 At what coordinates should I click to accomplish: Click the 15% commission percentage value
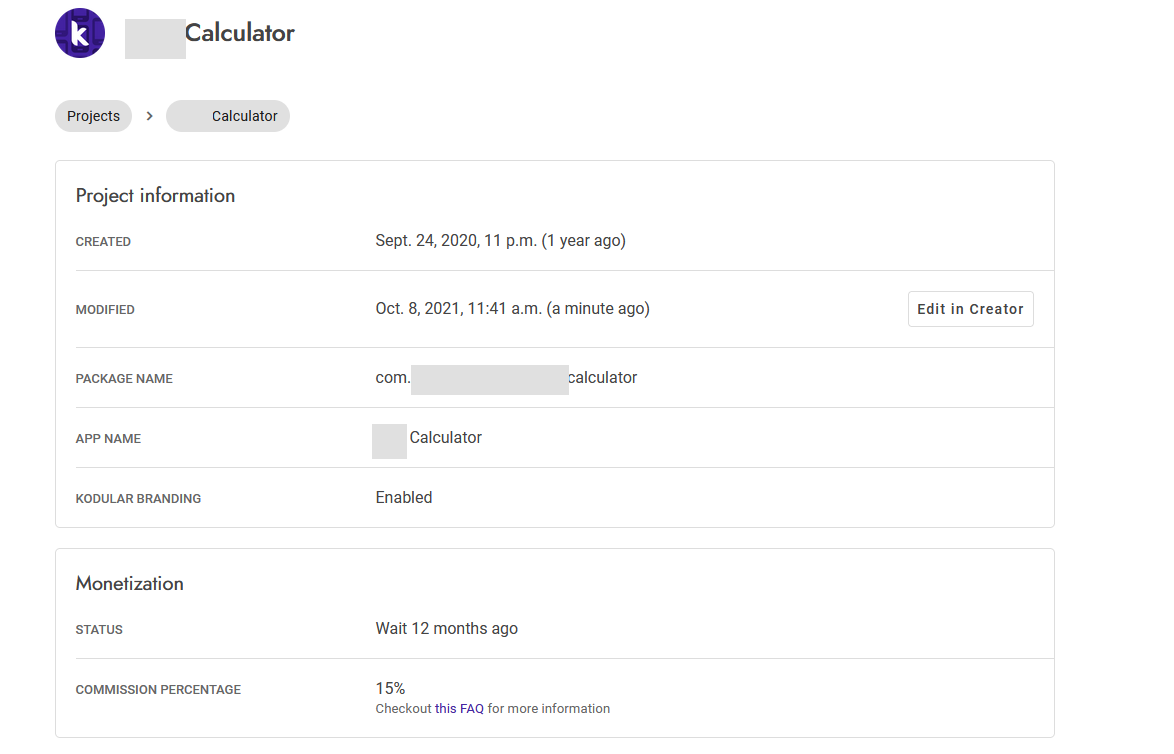click(x=390, y=688)
